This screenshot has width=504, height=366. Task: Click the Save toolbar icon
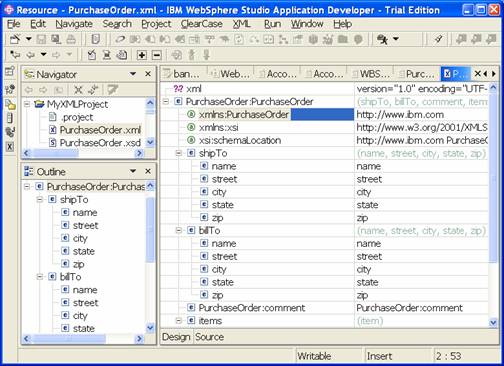[41, 39]
